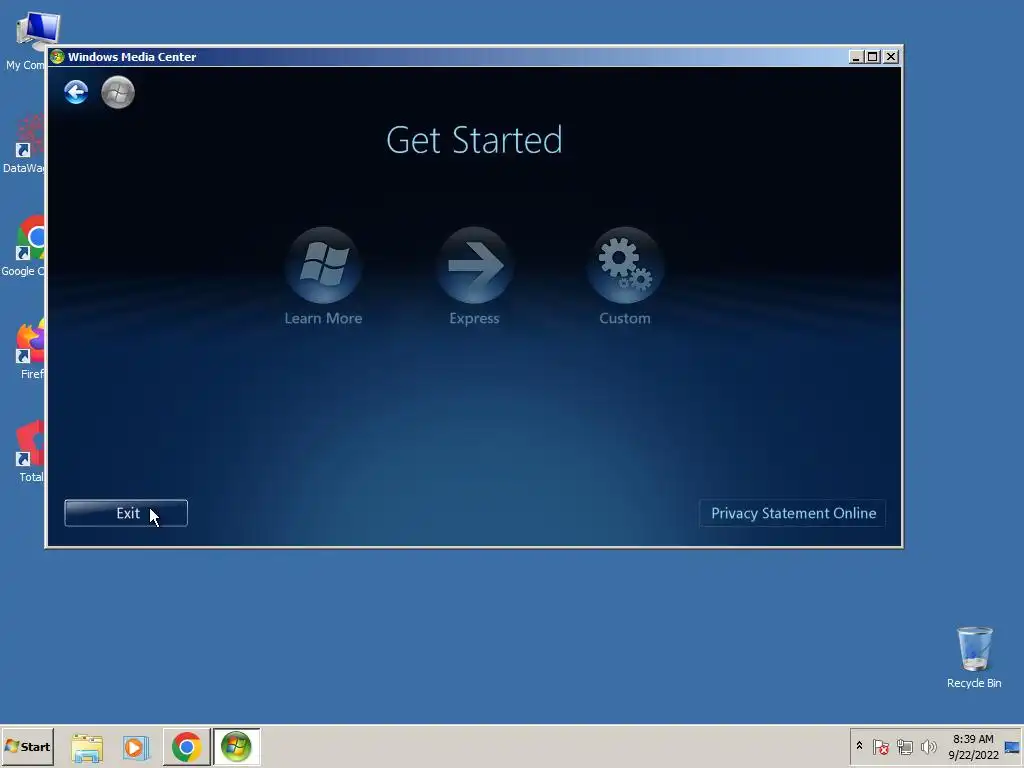Open the Windows Start menu
Image resolution: width=1024 pixels, height=768 pixels.
click(x=27, y=746)
